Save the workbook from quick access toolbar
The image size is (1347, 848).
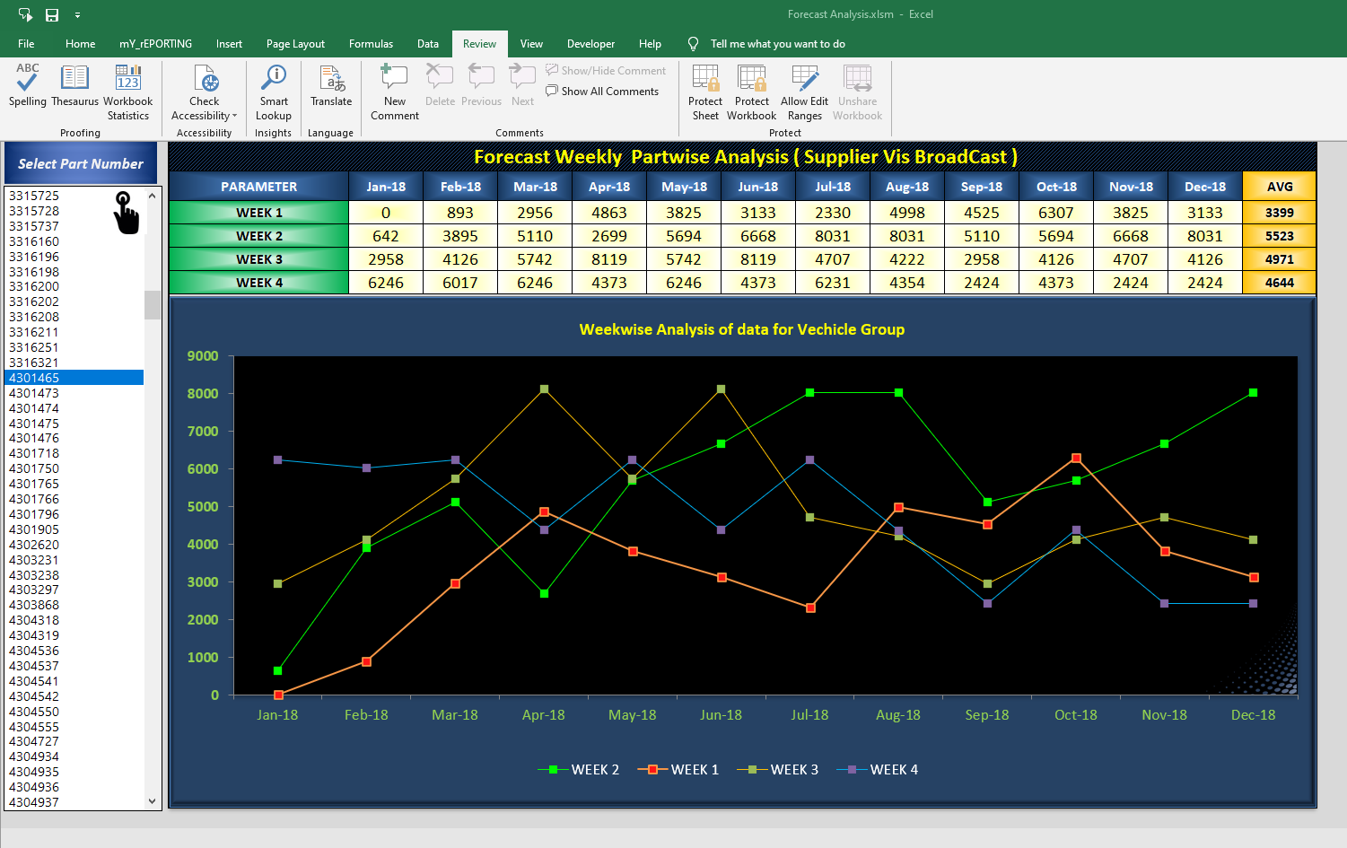click(x=52, y=15)
